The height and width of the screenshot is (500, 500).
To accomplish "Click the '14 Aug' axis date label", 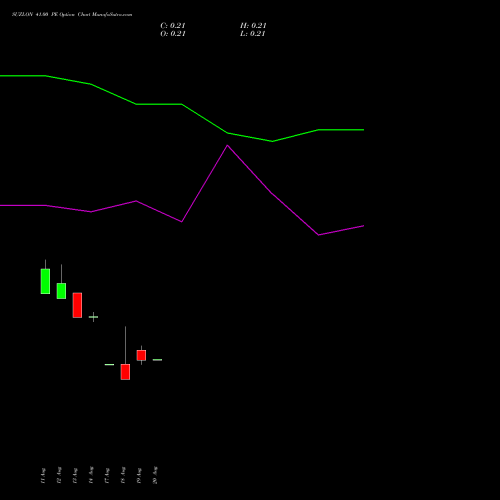I will (x=91, y=476).
